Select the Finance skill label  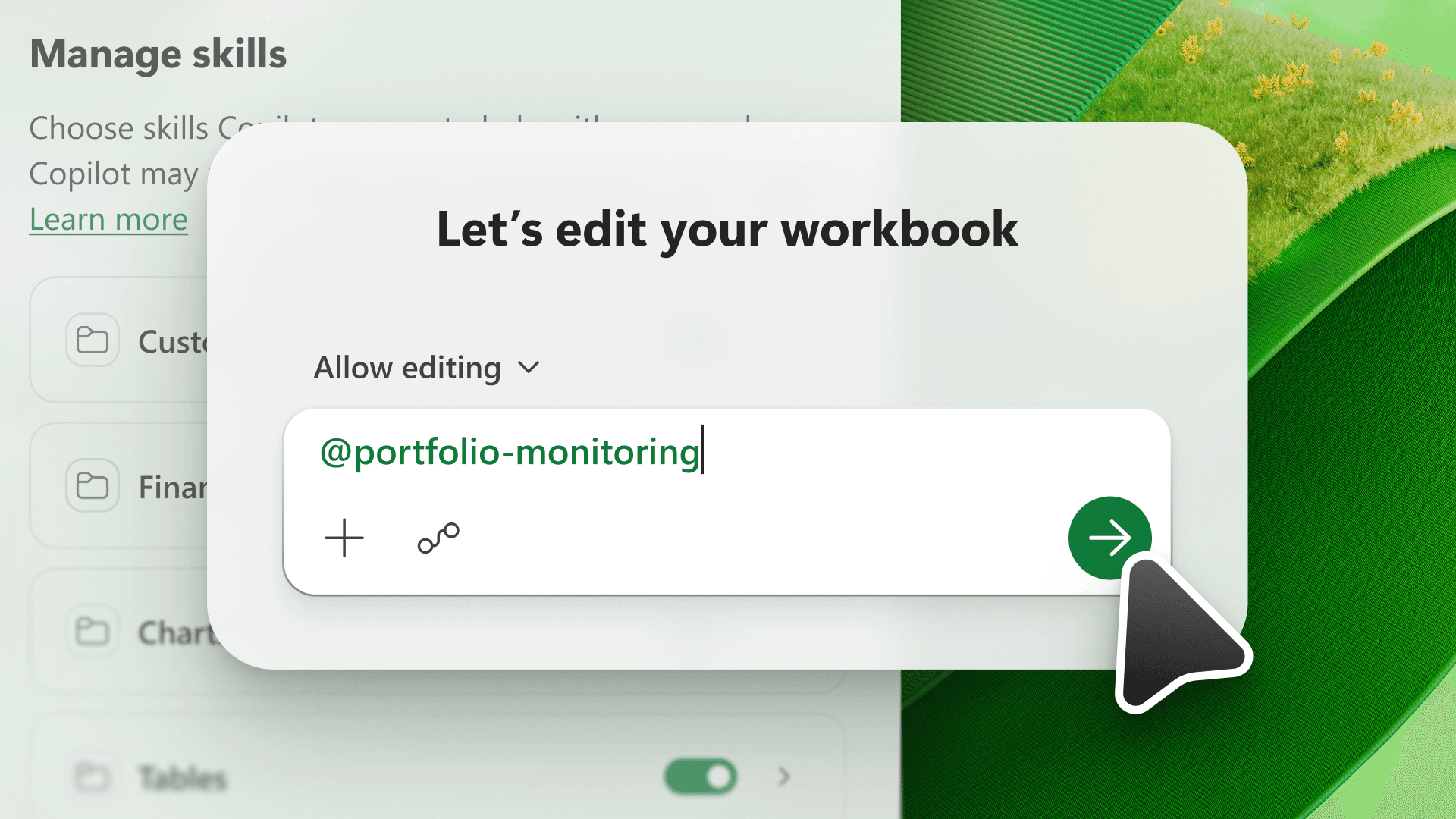pos(172,488)
